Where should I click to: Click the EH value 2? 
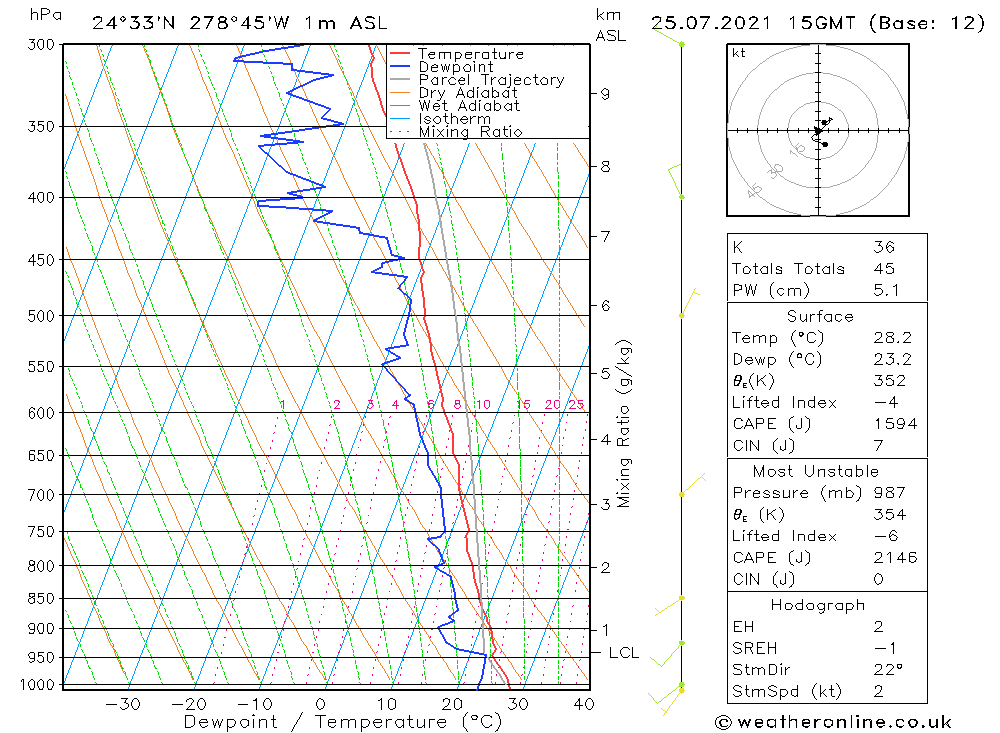pyautogui.click(x=879, y=626)
